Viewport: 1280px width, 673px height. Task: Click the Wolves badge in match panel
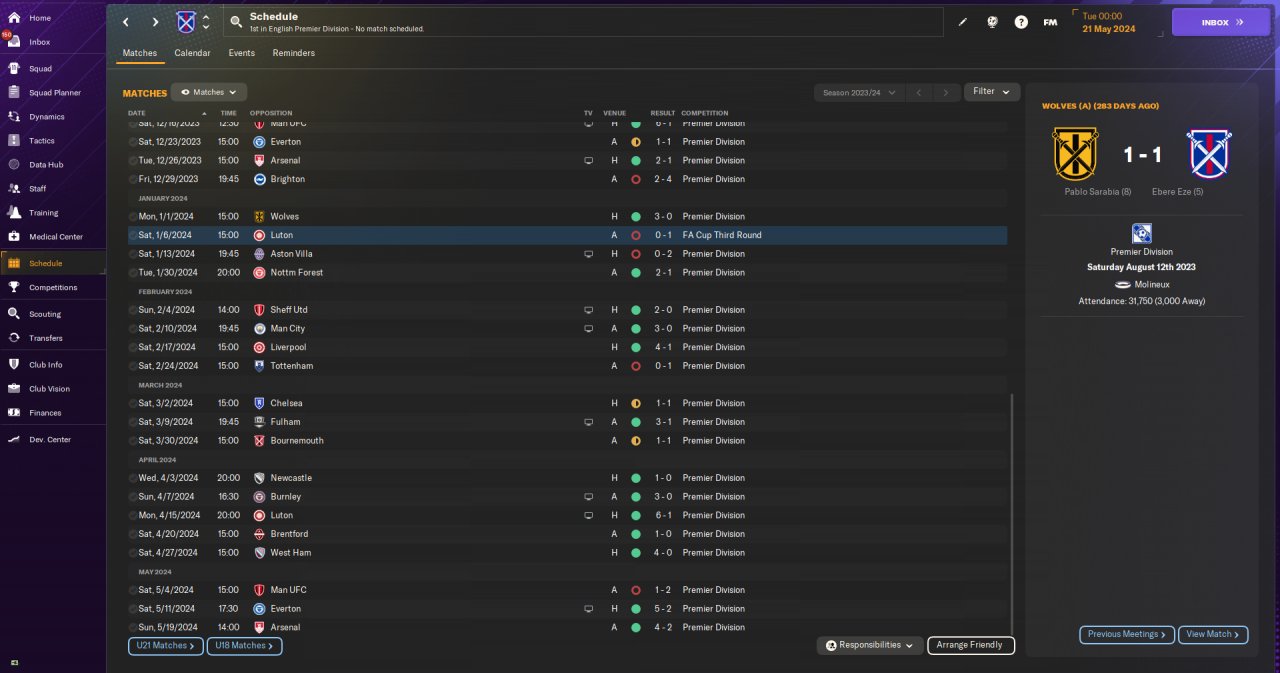1076,154
